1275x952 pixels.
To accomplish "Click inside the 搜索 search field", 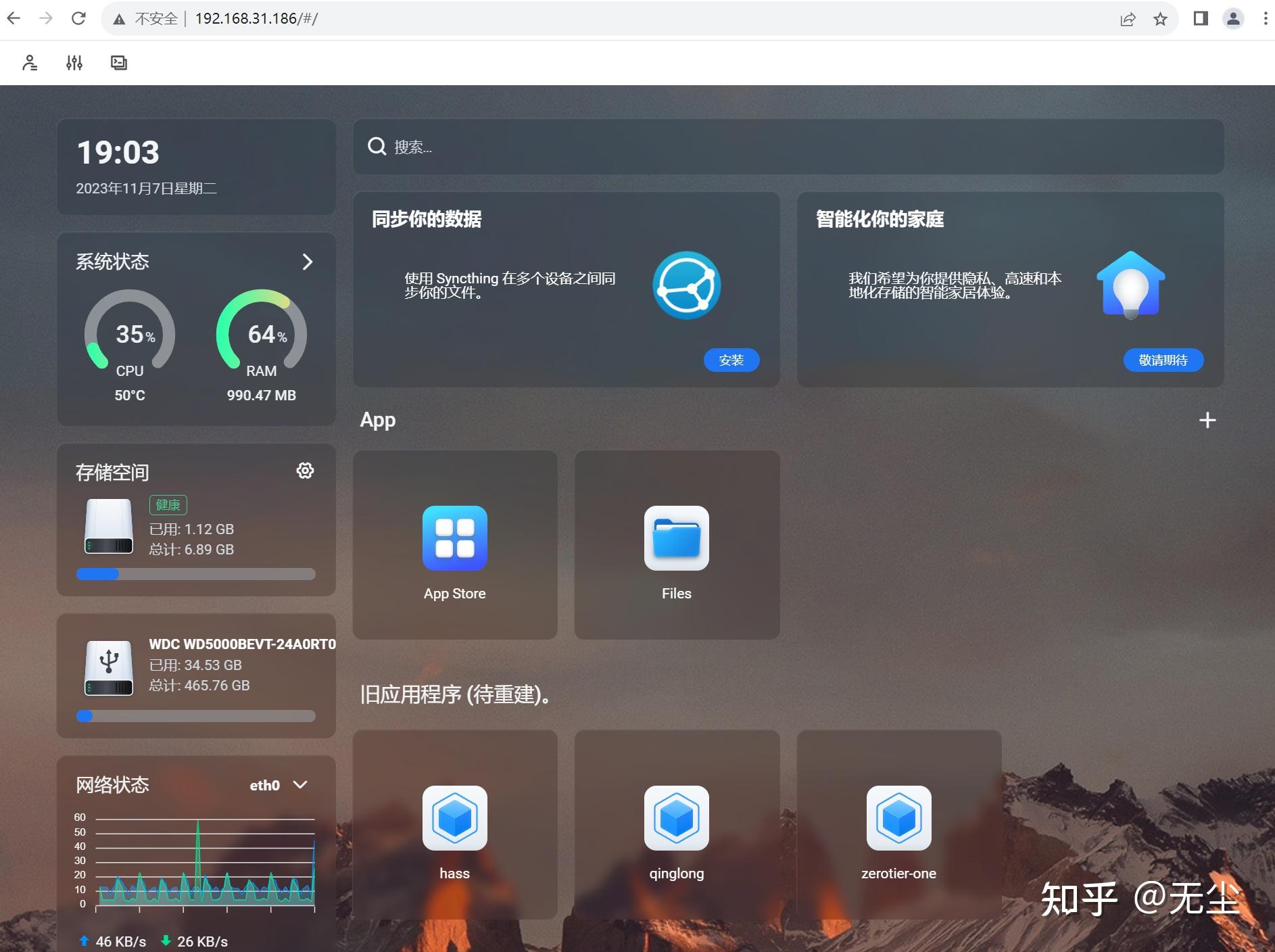I will click(x=608, y=147).
